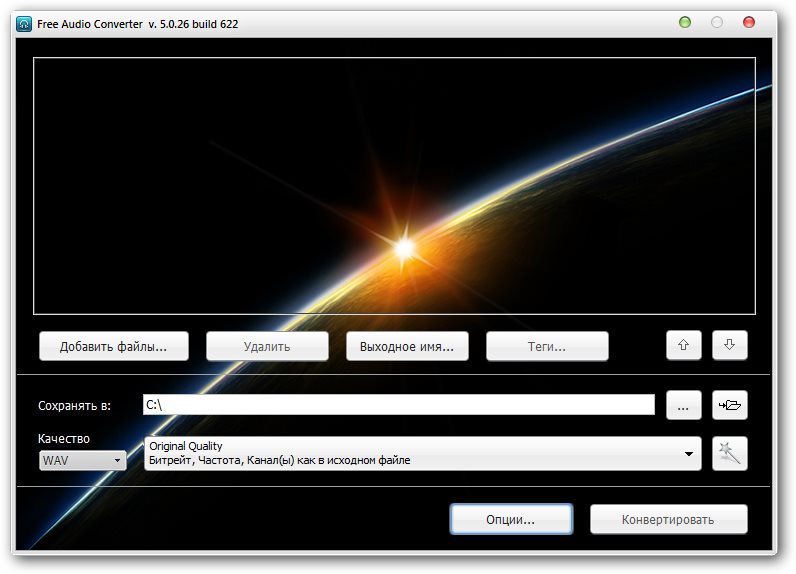The image size is (796, 574).
Task: Click the Free Audio Converter title bar icon
Action: pos(24,23)
